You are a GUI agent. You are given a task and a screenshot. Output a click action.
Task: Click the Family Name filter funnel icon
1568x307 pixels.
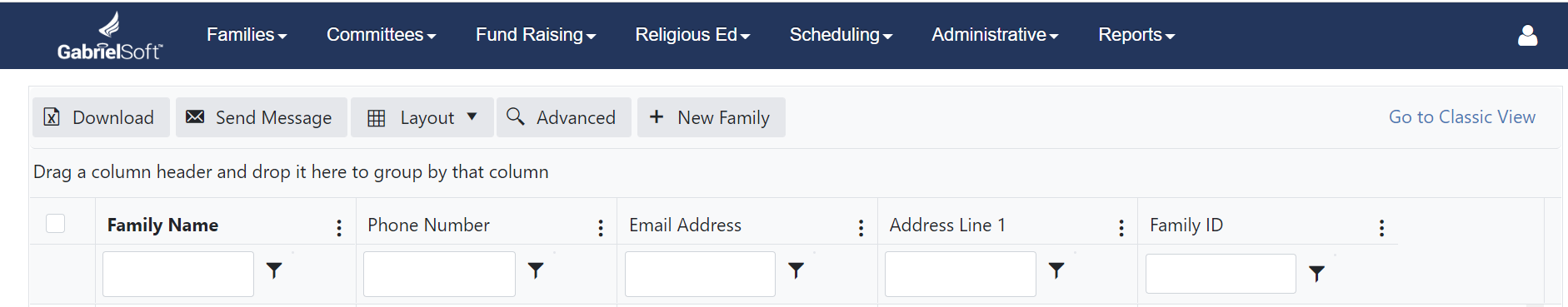[x=274, y=270]
